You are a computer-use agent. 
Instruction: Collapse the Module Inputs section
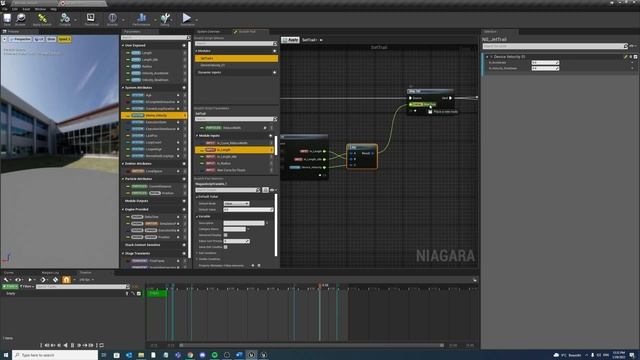(197, 136)
